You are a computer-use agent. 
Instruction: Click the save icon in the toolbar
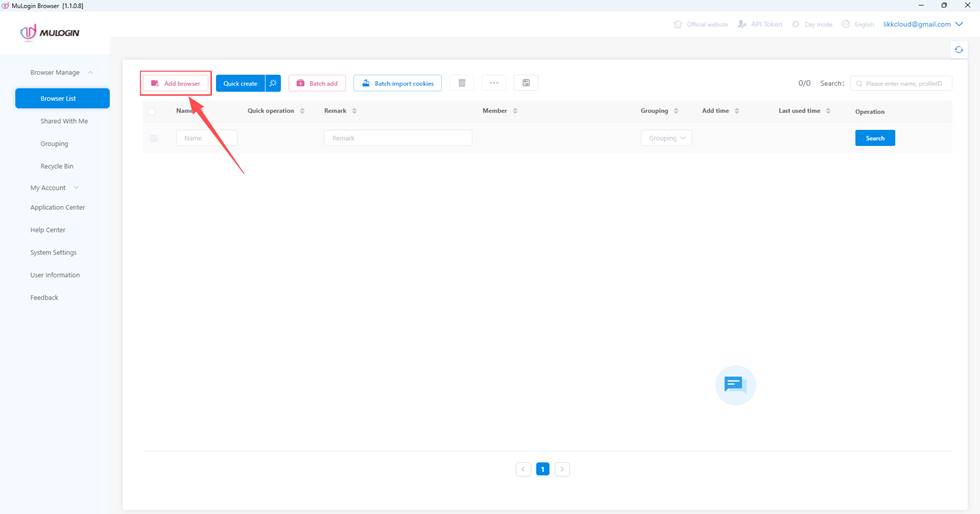[526, 83]
